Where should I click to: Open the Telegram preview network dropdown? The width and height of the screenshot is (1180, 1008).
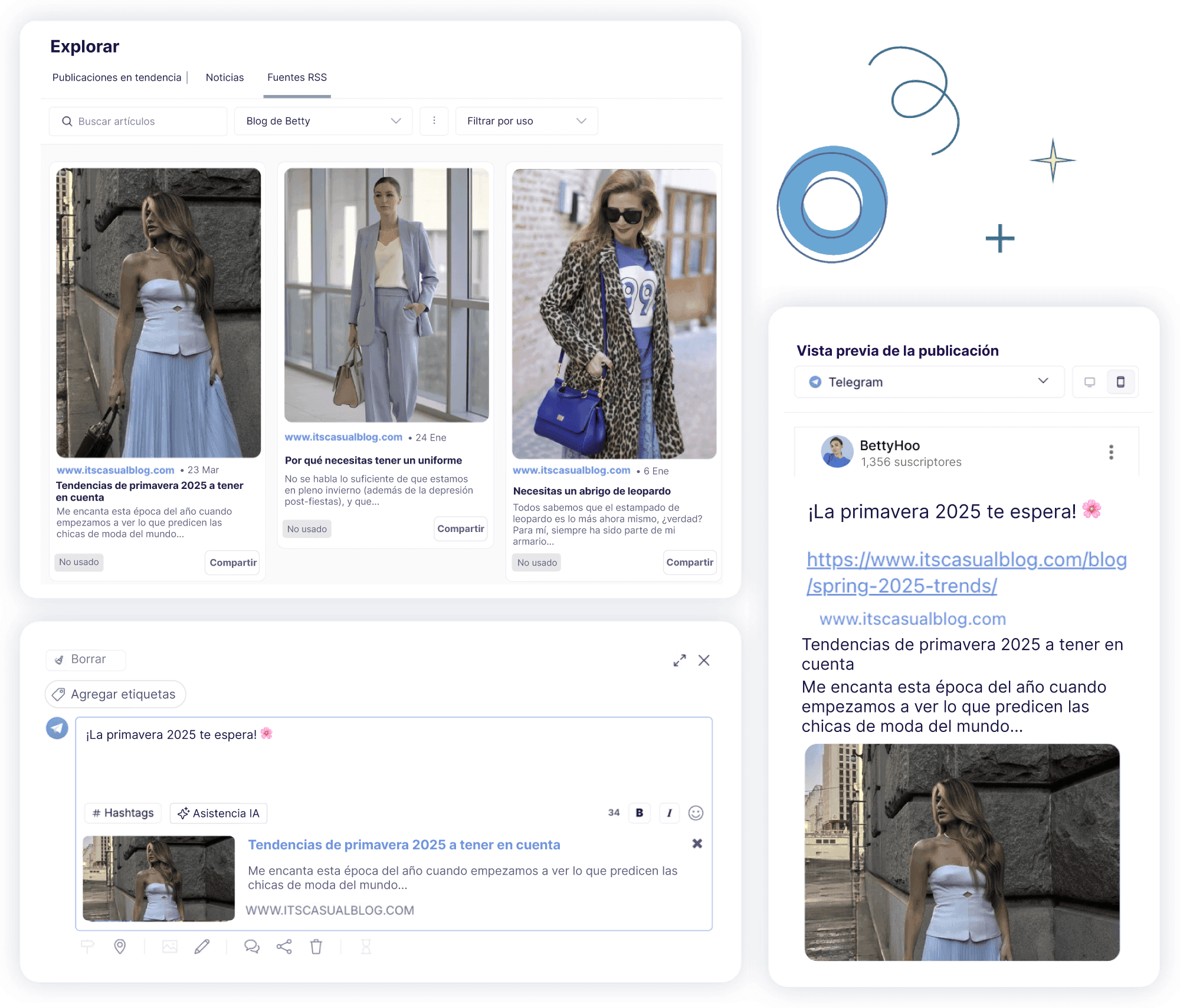[x=929, y=382]
